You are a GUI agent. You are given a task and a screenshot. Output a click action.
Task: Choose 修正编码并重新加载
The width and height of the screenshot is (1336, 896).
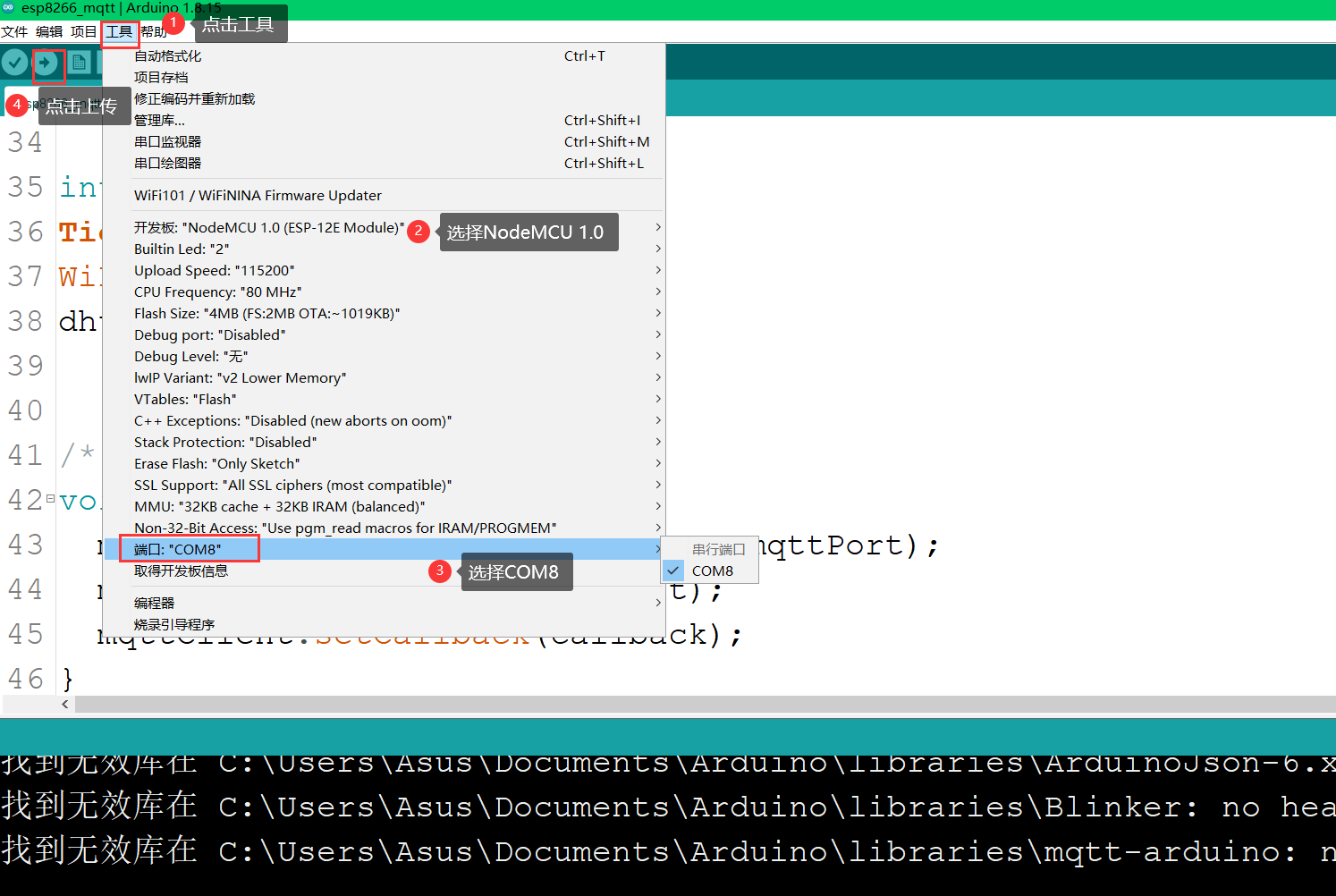pyautogui.click(x=385, y=99)
